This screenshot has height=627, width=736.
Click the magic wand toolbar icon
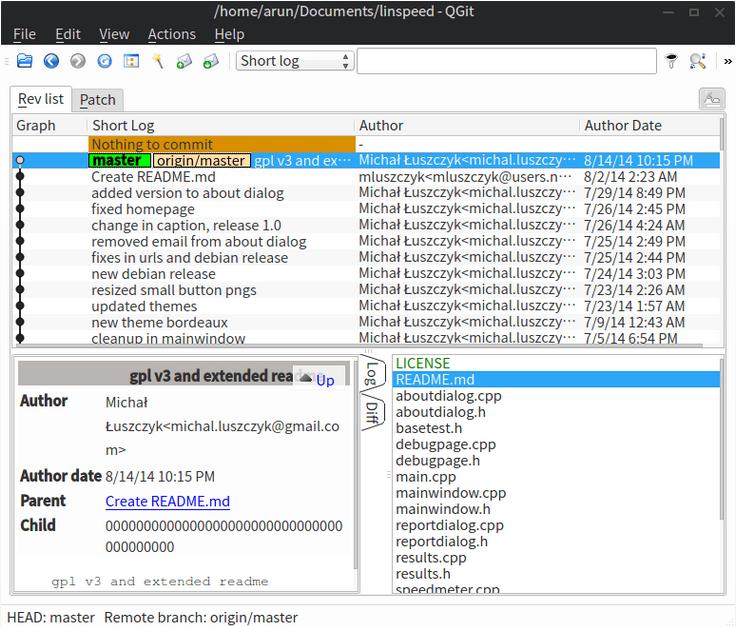pyautogui.click(x=158, y=61)
